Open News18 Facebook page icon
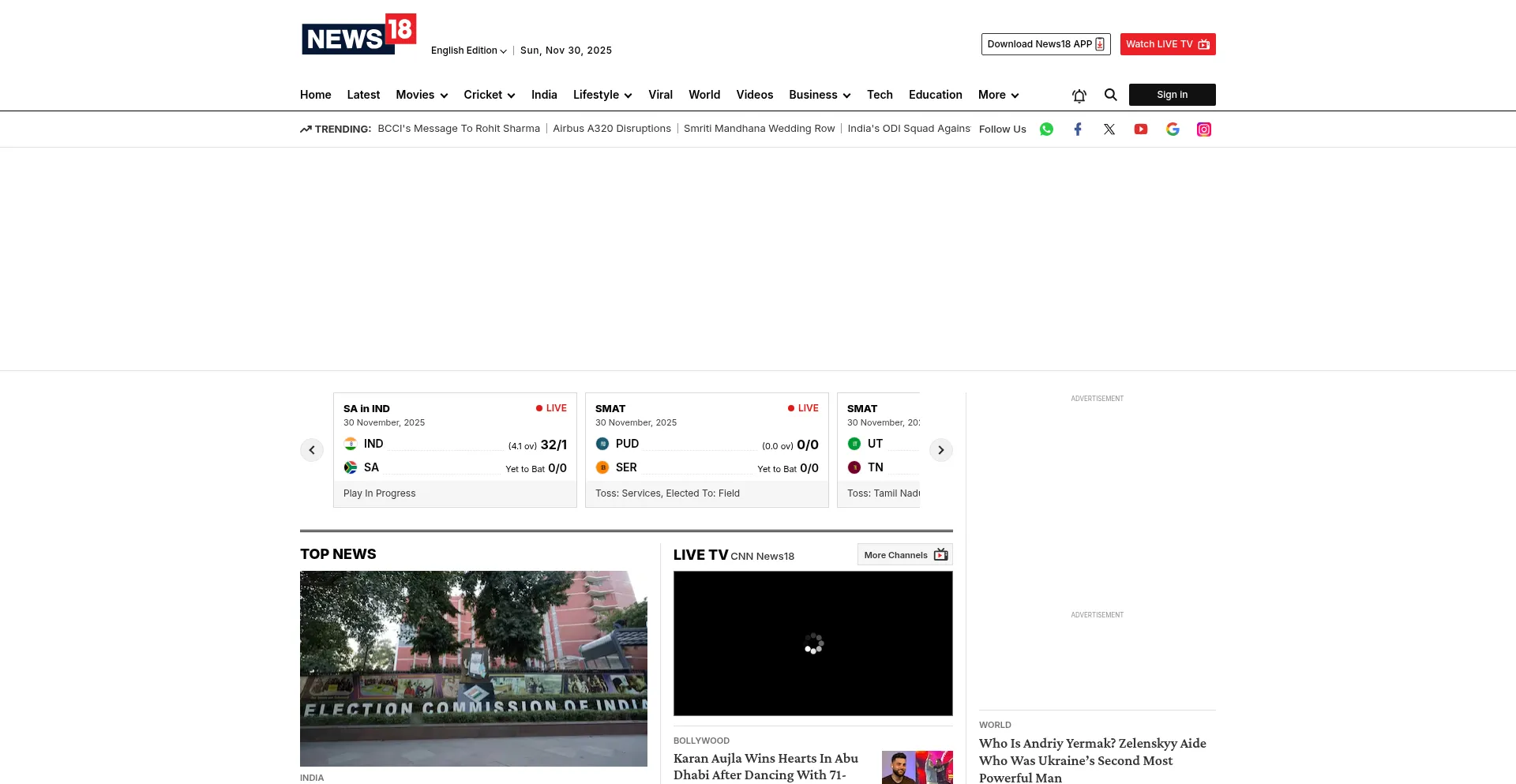Screen dimensions: 1516x784 [x=1078, y=129]
